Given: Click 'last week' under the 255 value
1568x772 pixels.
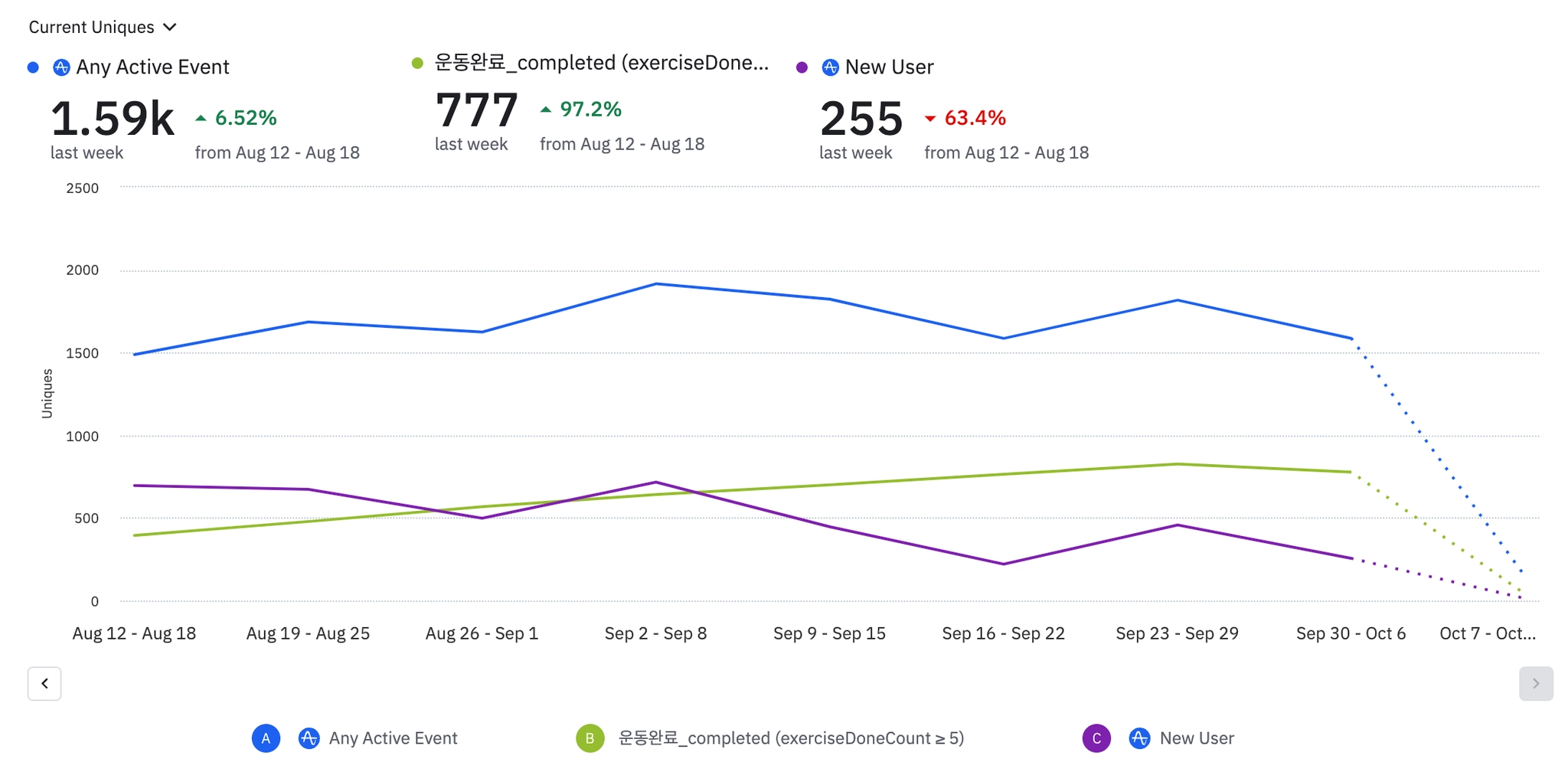Looking at the screenshot, I should point(855,152).
